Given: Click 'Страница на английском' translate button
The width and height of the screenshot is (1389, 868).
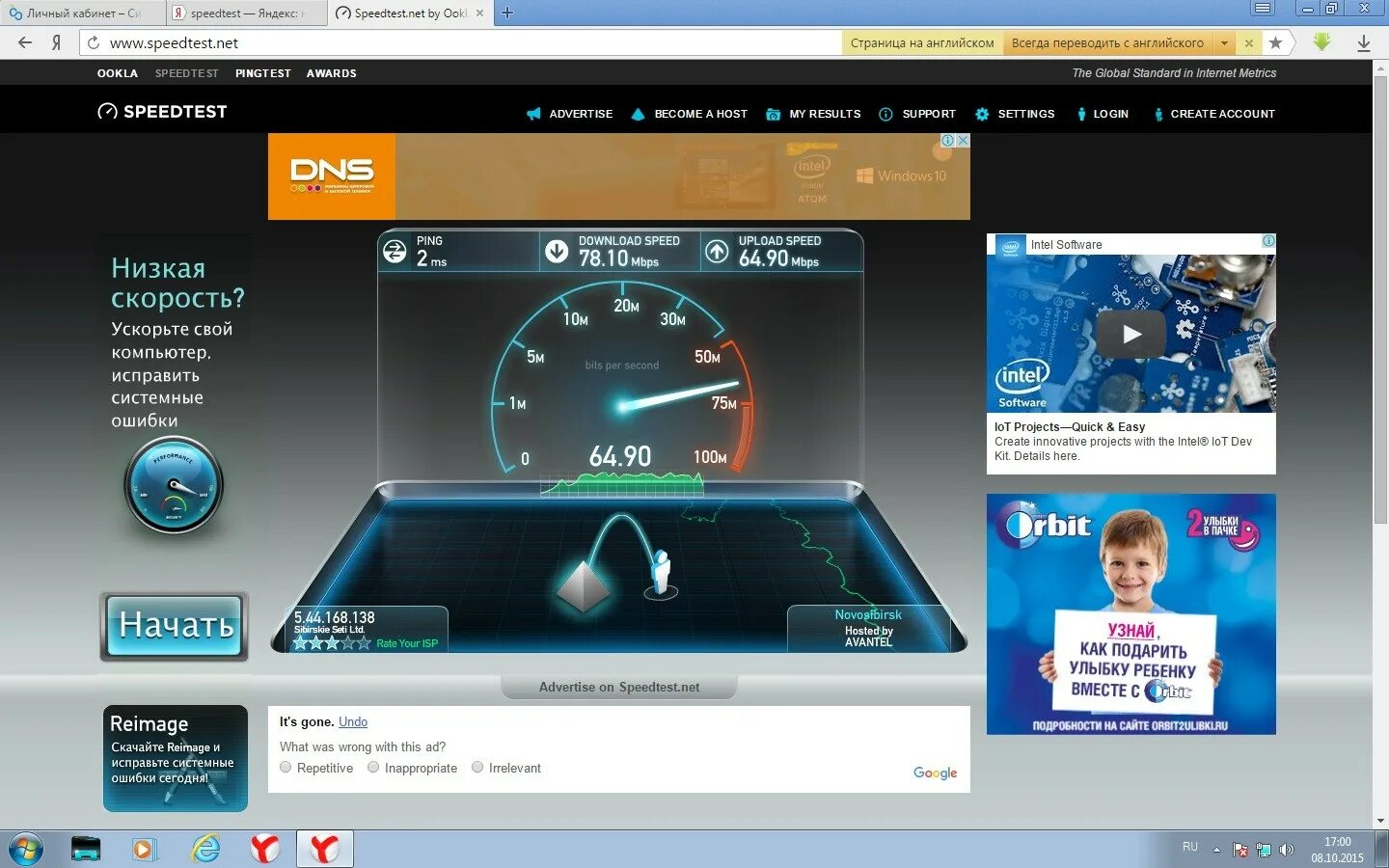Looking at the screenshot, I should [x=922, y=43].
